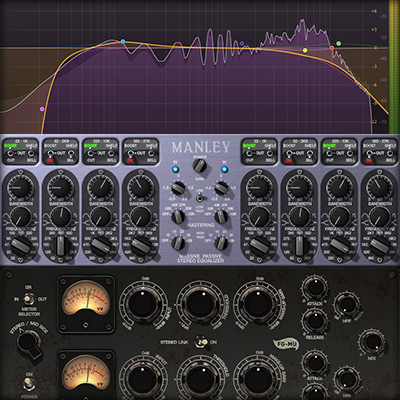
Task: Flip right channel 560-27K boost/cut switch
Action: (x=370, y=153)
